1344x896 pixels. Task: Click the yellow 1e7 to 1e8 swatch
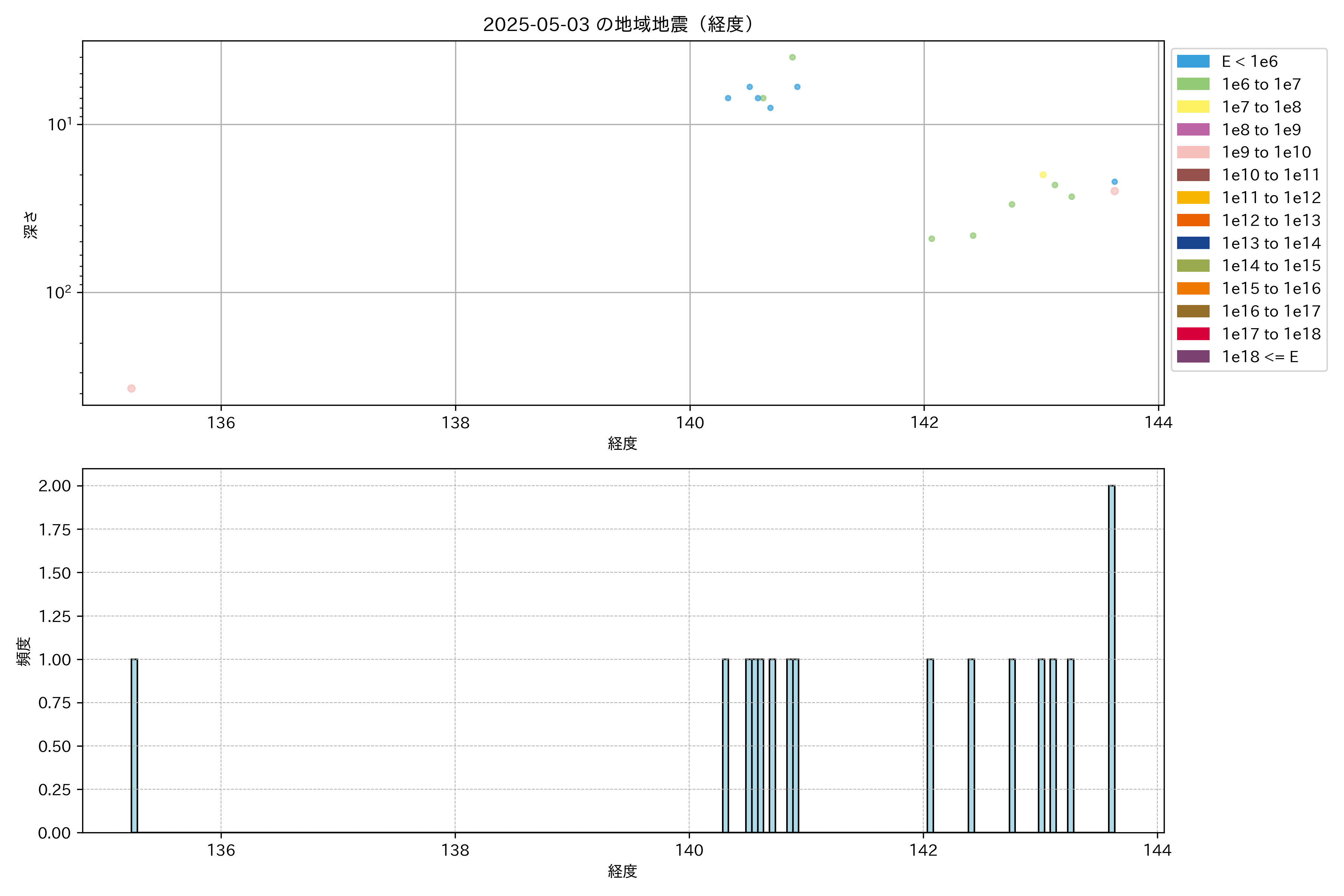tap(1193, 107)
